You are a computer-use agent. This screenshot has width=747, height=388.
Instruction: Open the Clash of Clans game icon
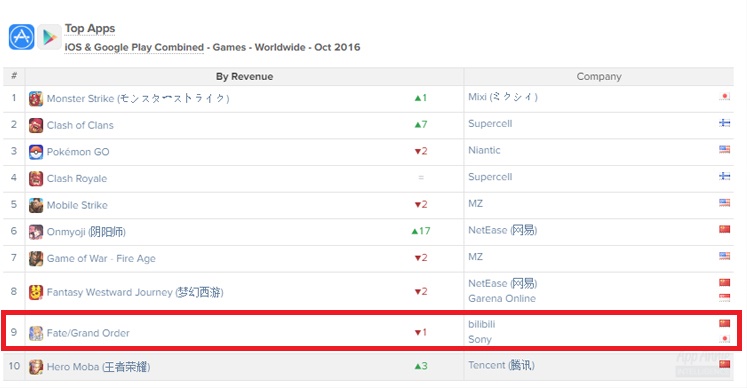[x=36, y=125]
